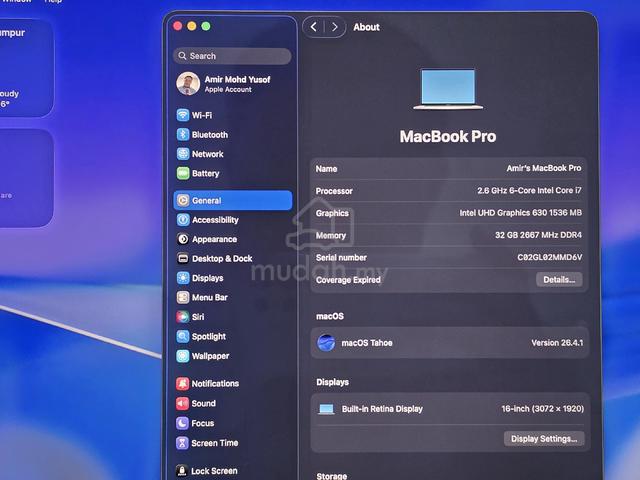Open Notifications bell icon

tap(182, 384)
